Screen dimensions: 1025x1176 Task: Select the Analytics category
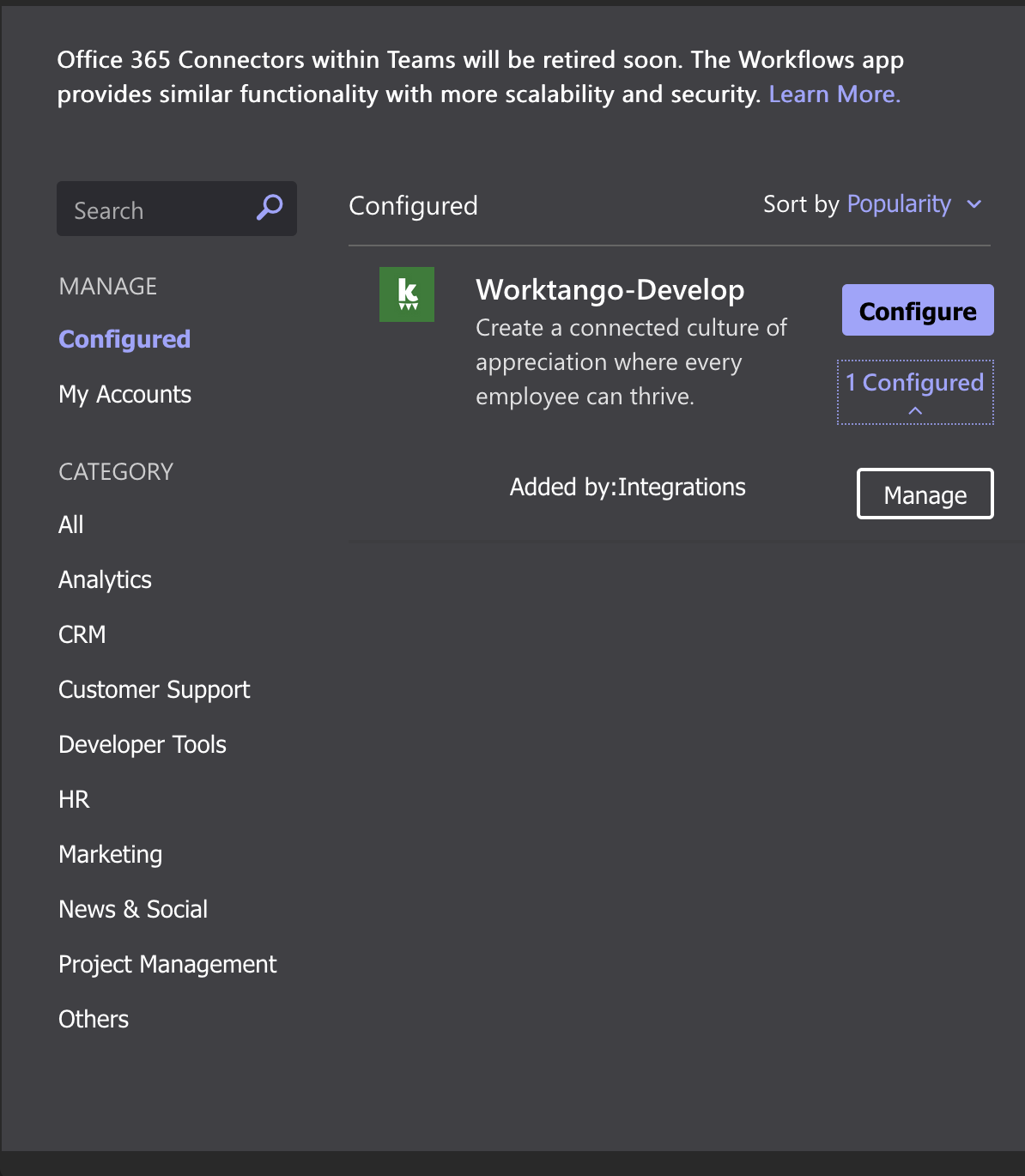(x=105, y=579)
